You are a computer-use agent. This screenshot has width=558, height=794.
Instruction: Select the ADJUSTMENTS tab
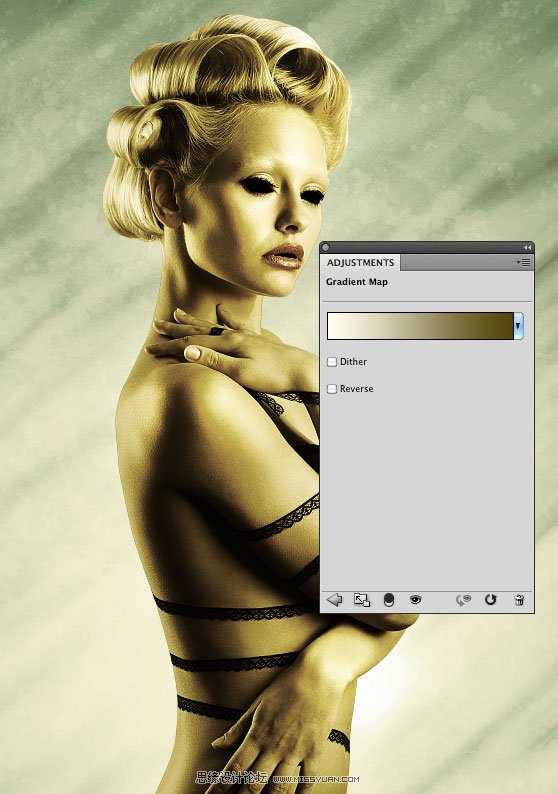coord(360,262)
